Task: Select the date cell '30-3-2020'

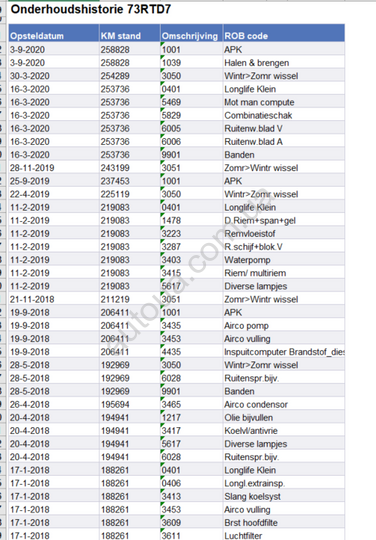Action: tap(54, 76)
